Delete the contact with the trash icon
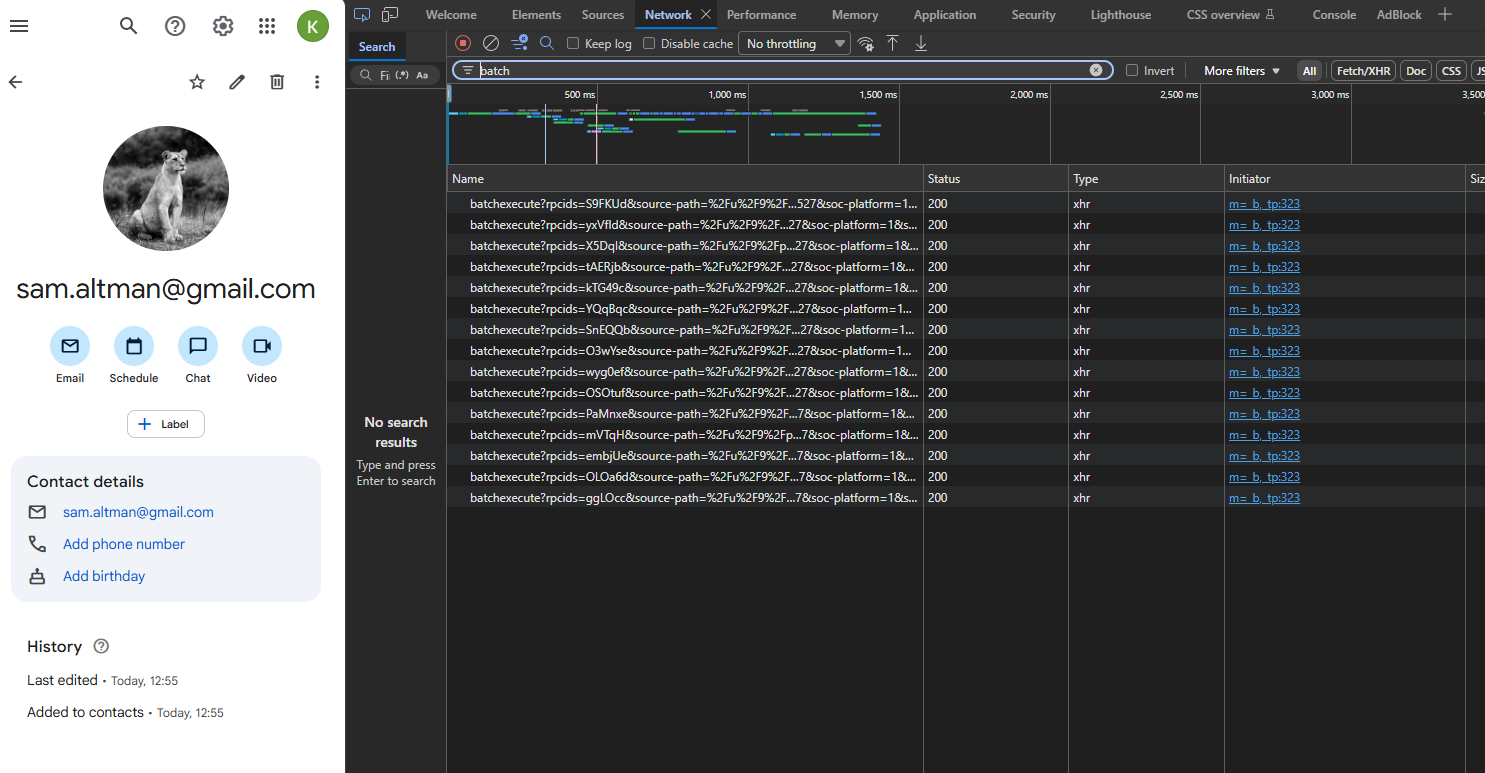The image size is (1485, 773). (277, 82)
